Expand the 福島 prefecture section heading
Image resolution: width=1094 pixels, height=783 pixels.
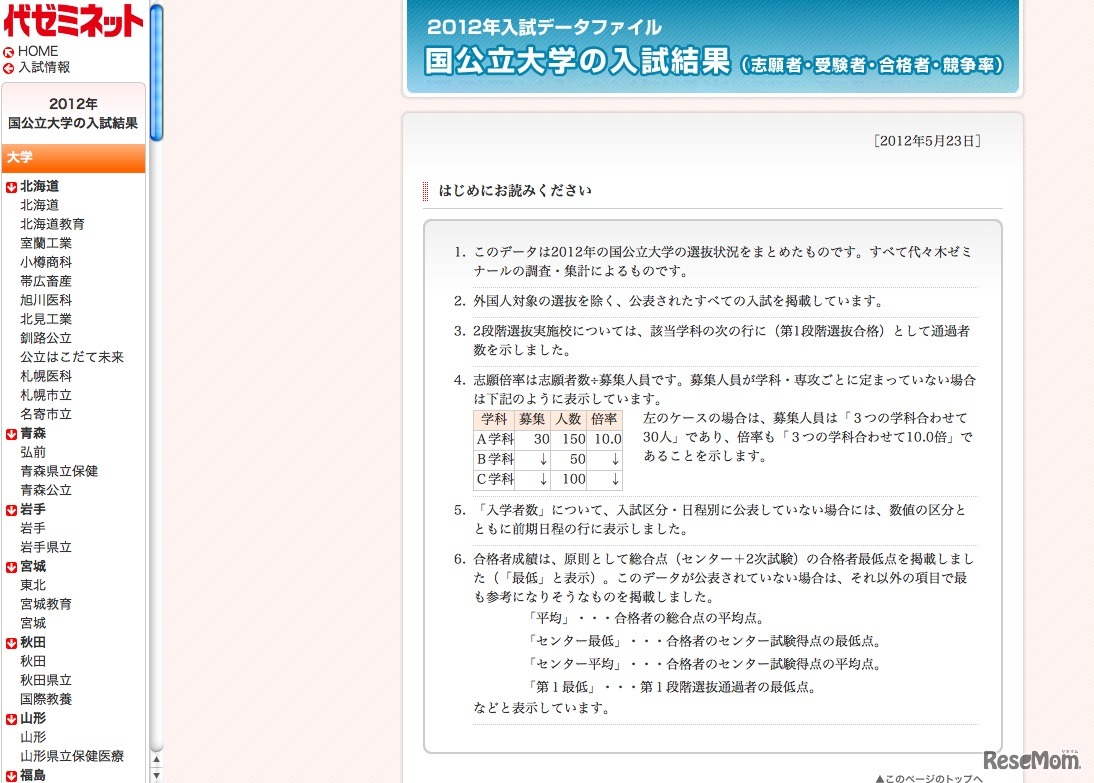point(33,775)
